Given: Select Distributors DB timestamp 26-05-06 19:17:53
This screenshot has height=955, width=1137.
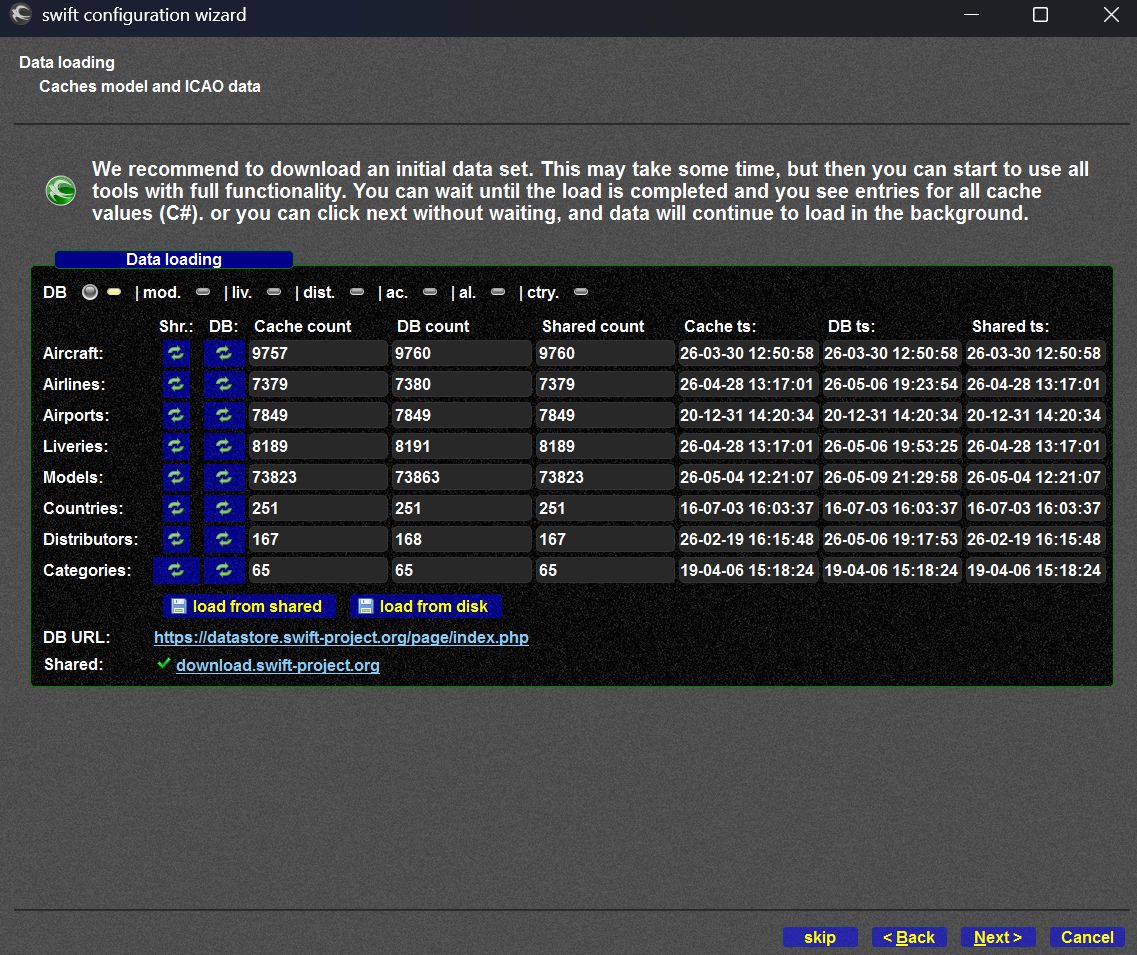Looking at the screenshot, I should click(891, 539).
